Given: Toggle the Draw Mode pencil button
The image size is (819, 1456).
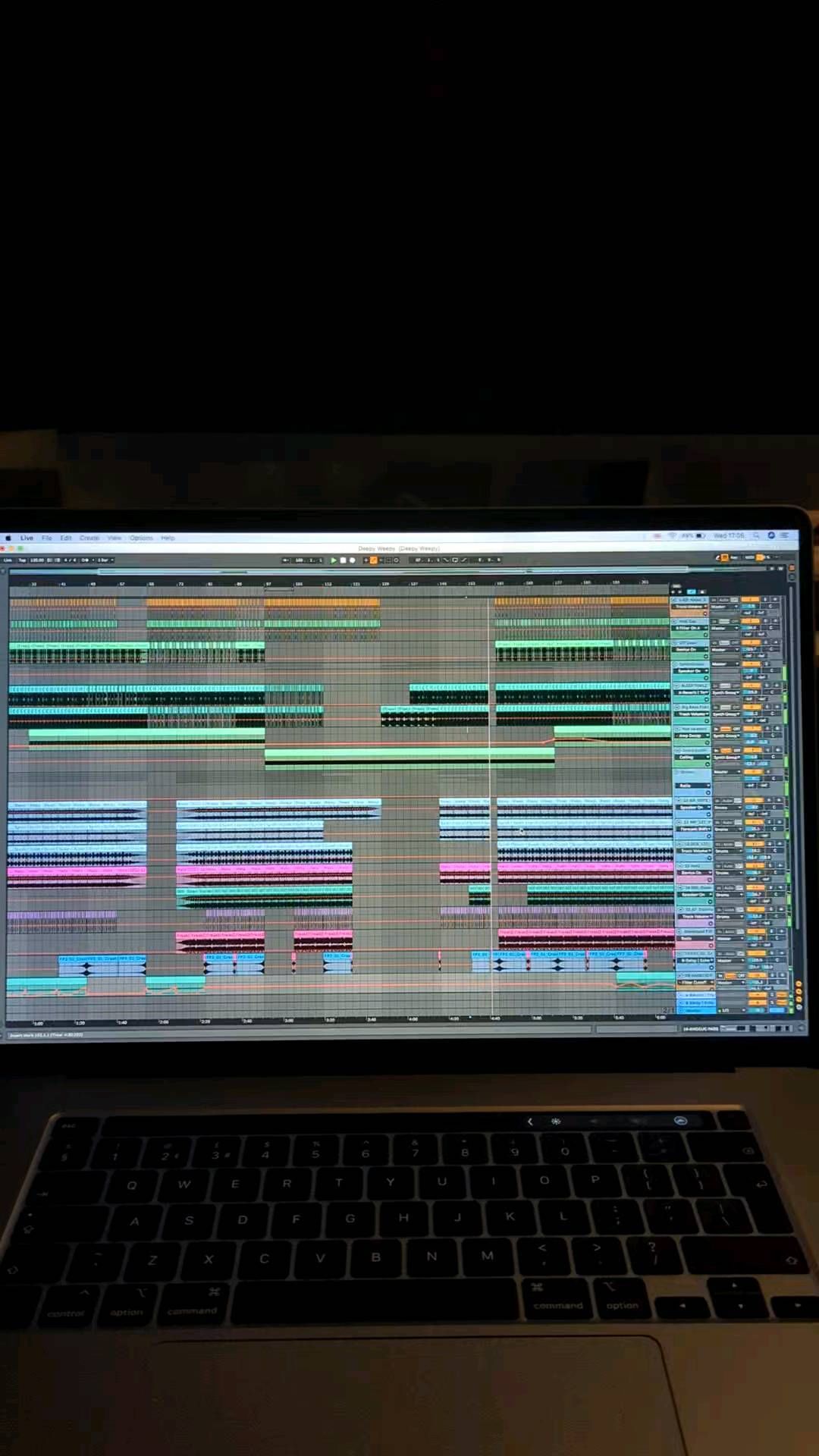Looking at the screenshot, I should click(x=463, y=560).
